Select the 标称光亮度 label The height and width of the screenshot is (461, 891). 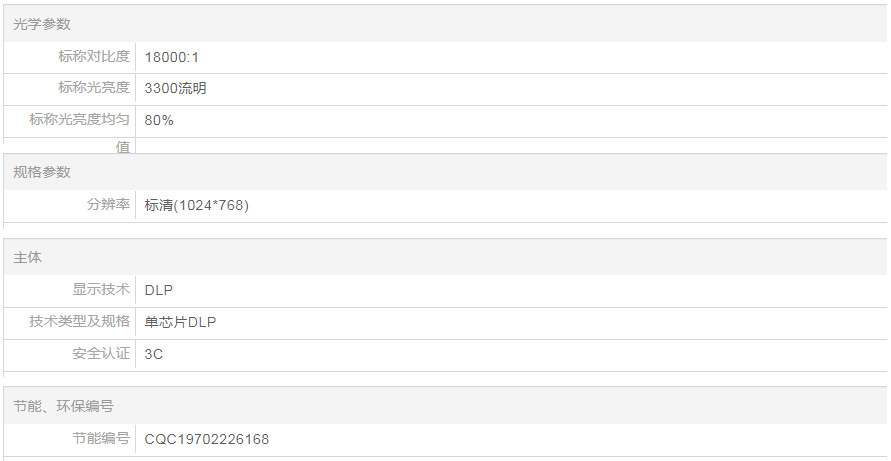pyautogui.click(x=94, y=88)
